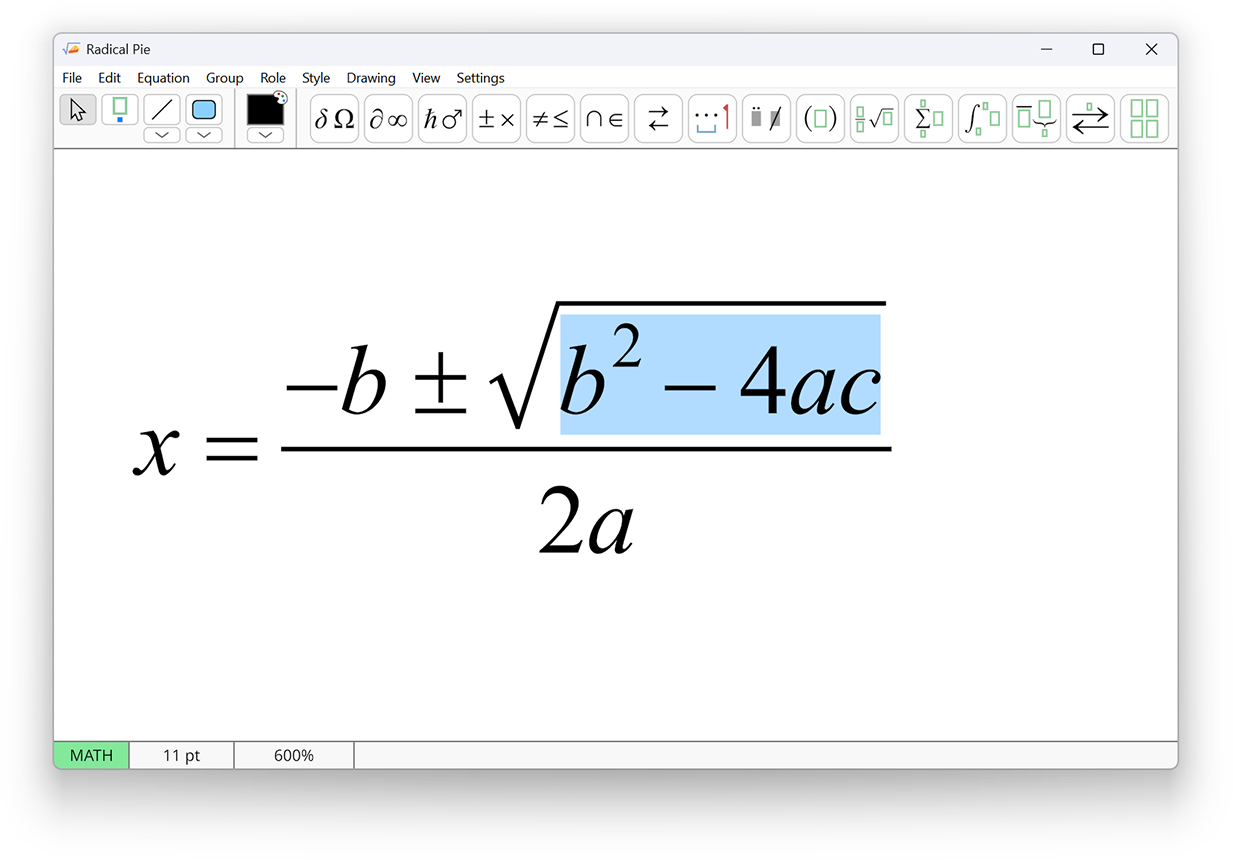Image resolution: width=1233 pixels, height=860 pixels.
Task: Select the arrow selection tool
Action: pos(77,109)
